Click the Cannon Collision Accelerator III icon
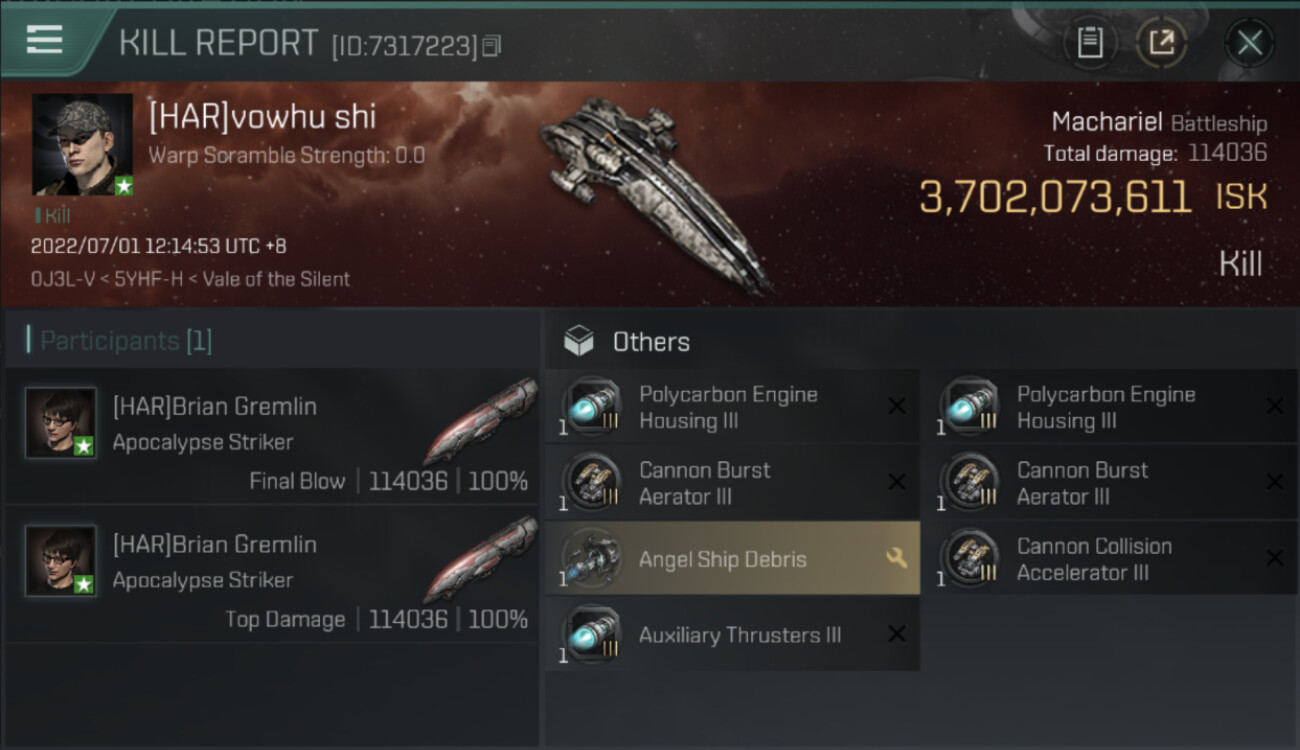 tap(969, 559)
